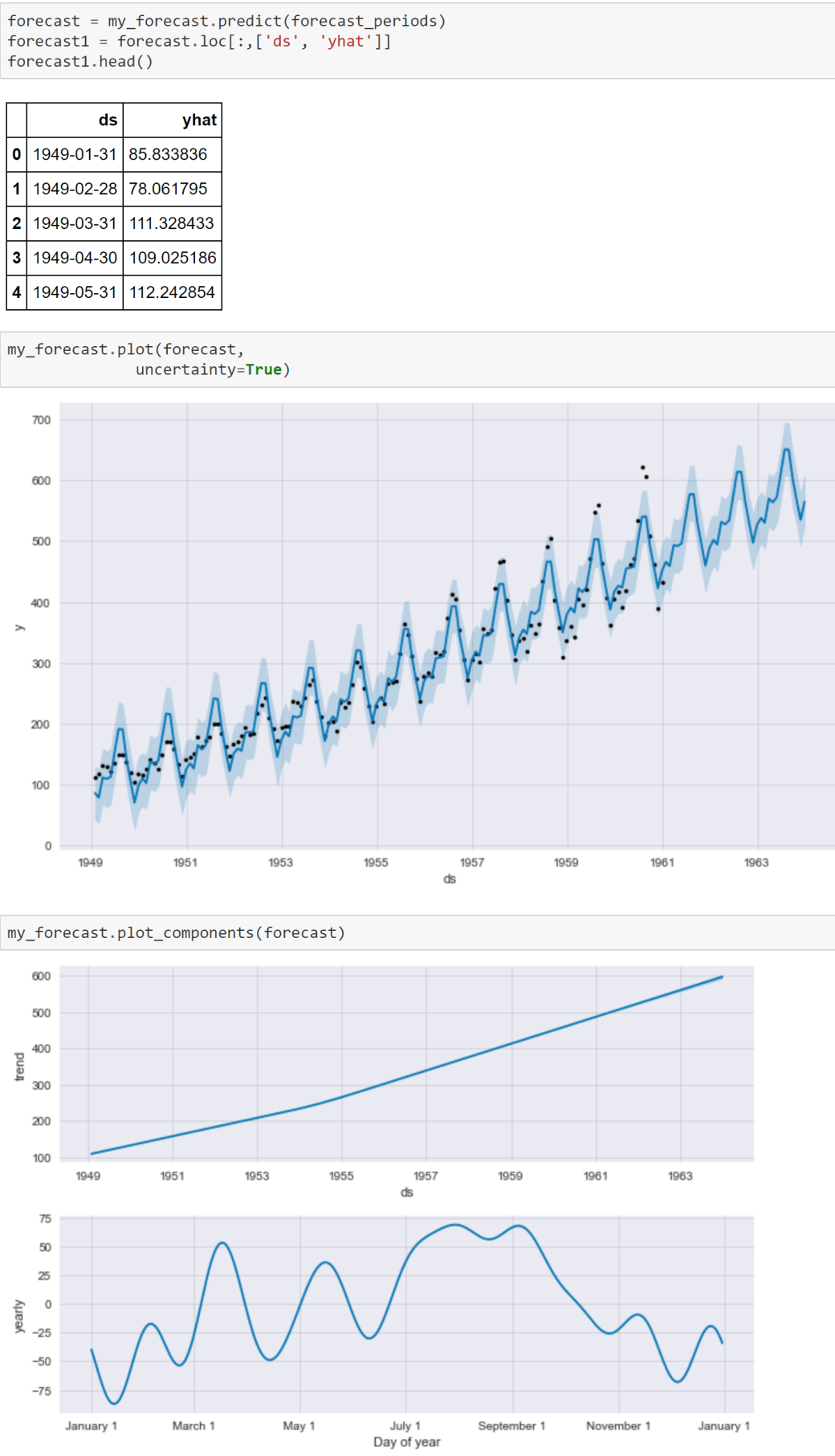Click the yhat value 111.328433
This screenshot has height=1456, width=835.
click(x=172, y=223)
